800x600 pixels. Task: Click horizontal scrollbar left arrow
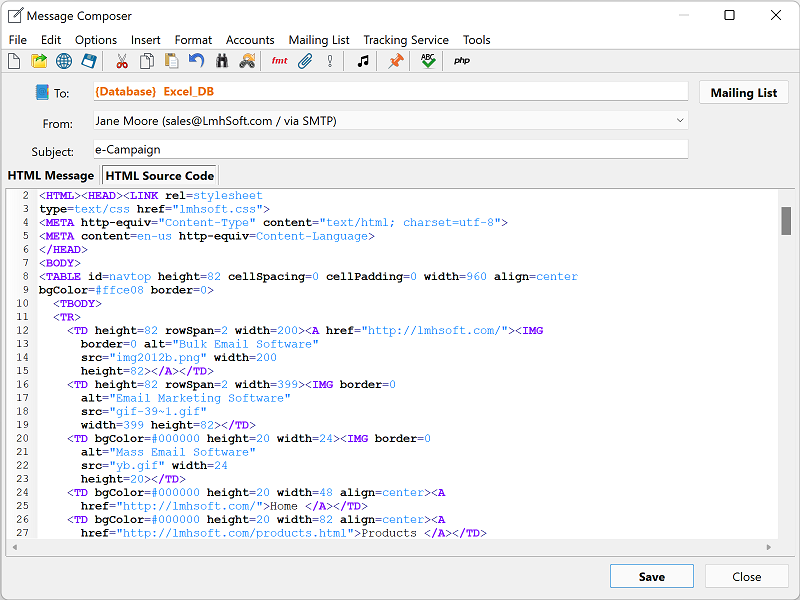15,547
